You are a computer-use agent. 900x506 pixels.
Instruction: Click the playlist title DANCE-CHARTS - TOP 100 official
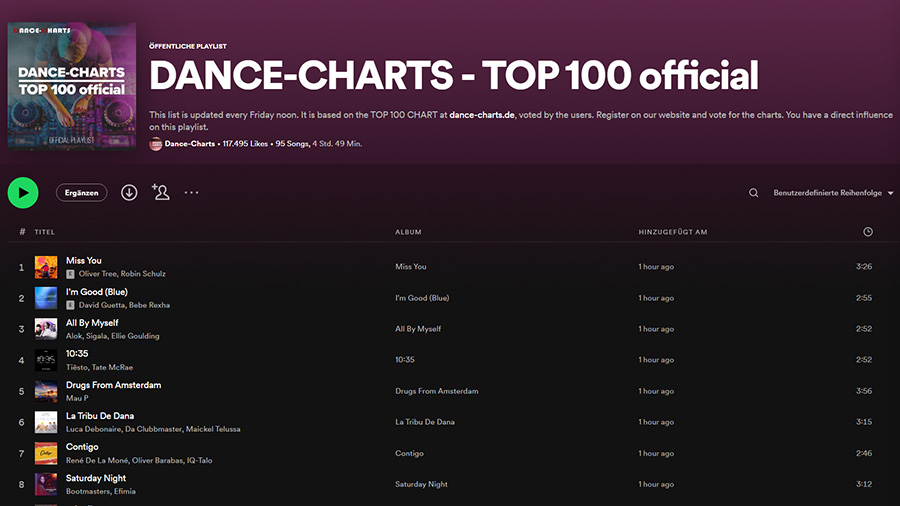coord(453,76)
